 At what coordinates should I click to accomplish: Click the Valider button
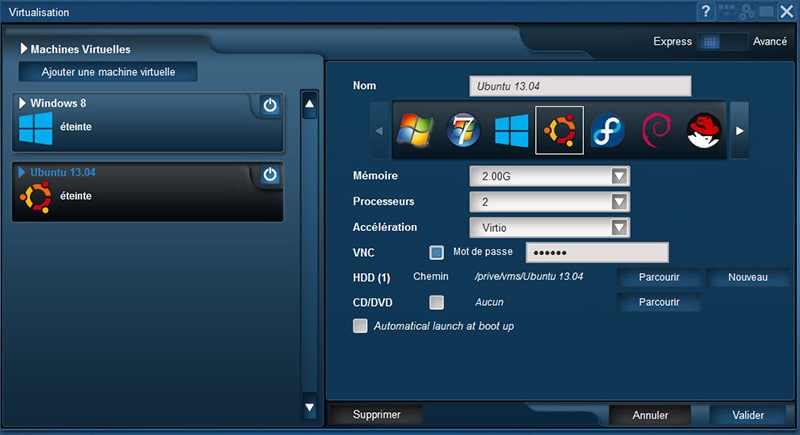(x=748, y=415)
